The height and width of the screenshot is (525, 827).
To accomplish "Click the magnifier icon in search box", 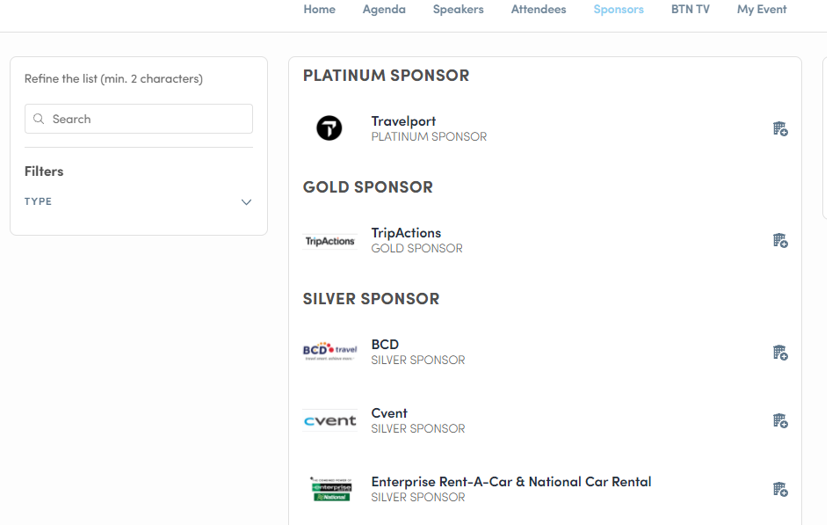I will click(39, 119).
